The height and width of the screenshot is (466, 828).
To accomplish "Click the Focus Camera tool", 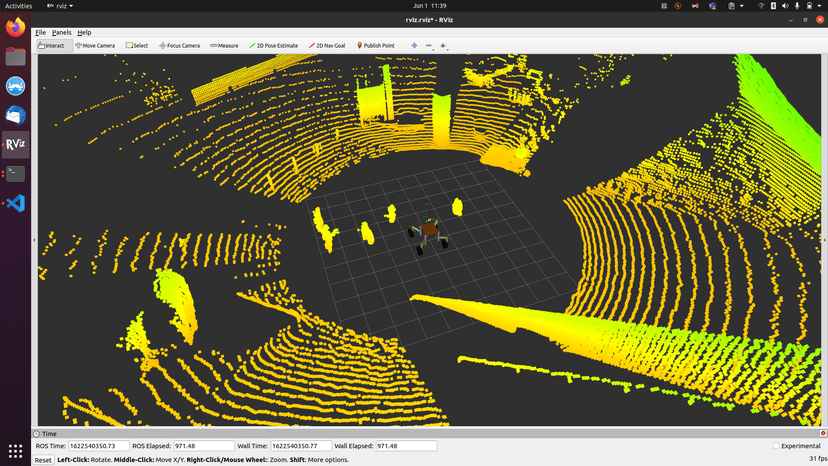I will 179,45.
